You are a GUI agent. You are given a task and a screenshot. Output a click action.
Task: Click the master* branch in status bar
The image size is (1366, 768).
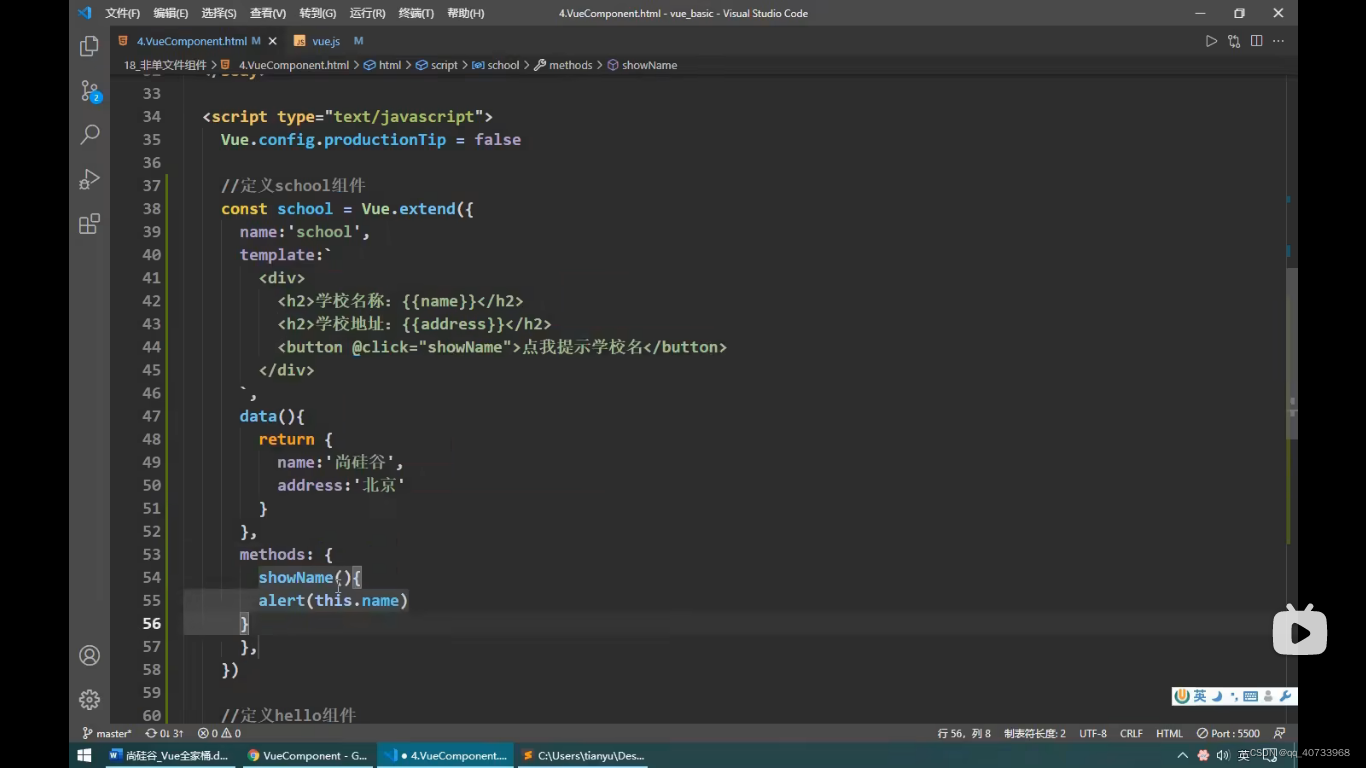pyautogui.click(x=107, y=733)
